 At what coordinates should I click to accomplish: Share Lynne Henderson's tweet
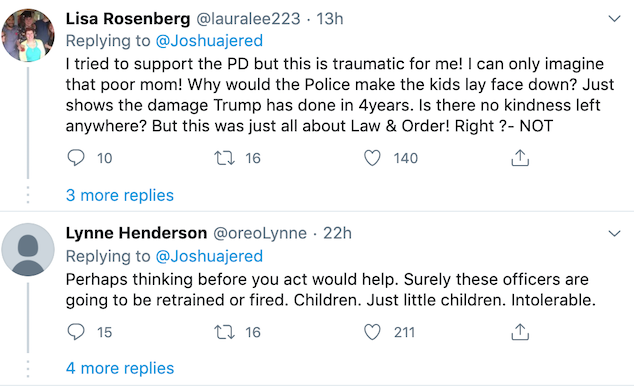[520, 332]
